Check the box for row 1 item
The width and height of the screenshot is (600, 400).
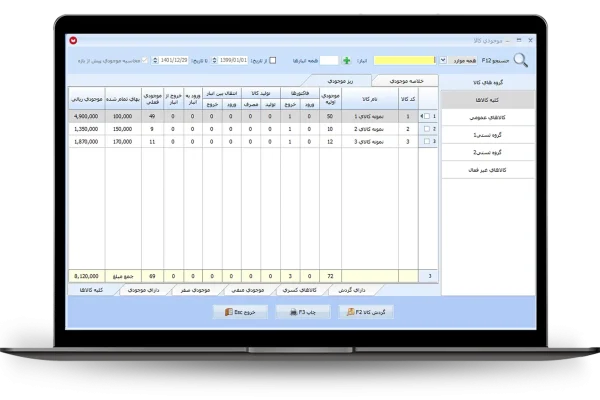[x=426, y=116]
